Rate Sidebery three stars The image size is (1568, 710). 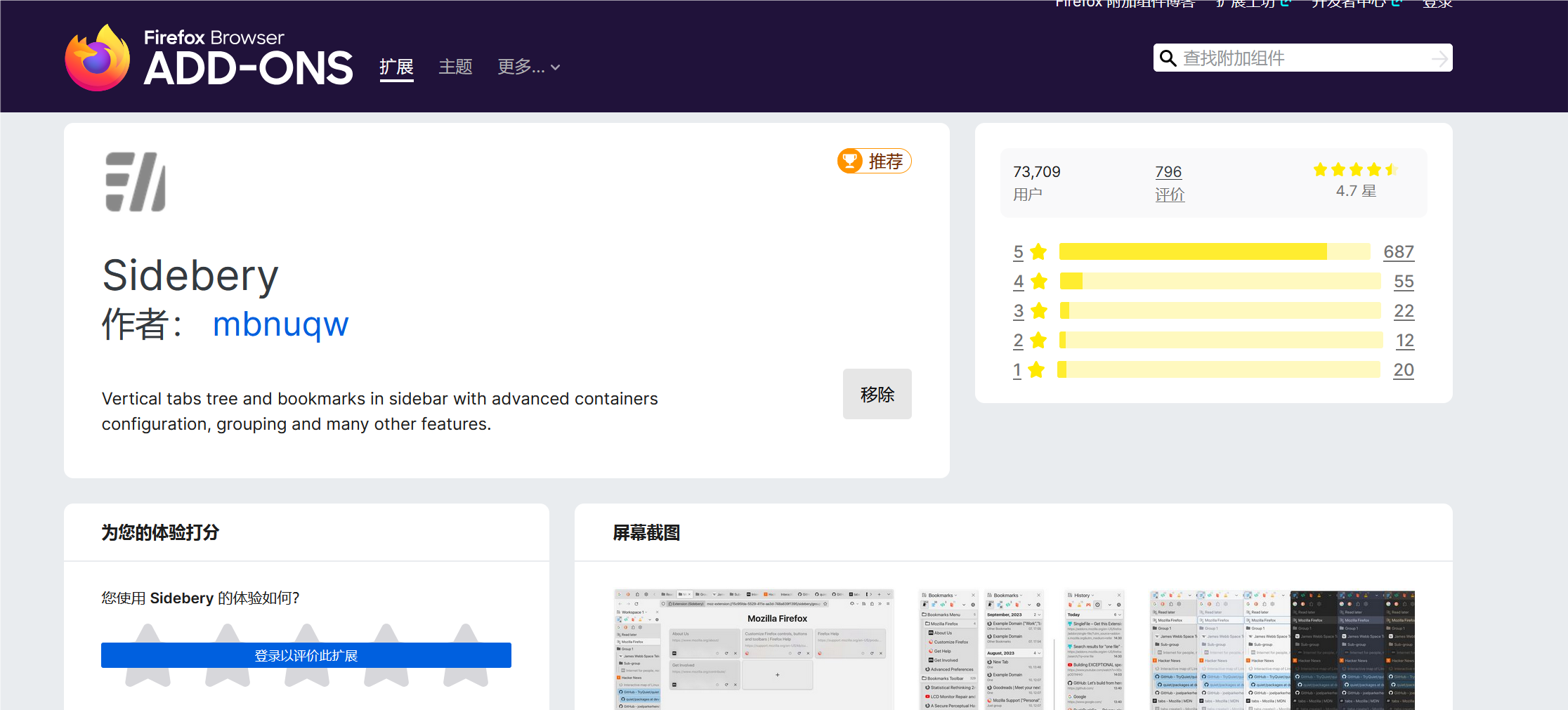click(x=307, y=655)
